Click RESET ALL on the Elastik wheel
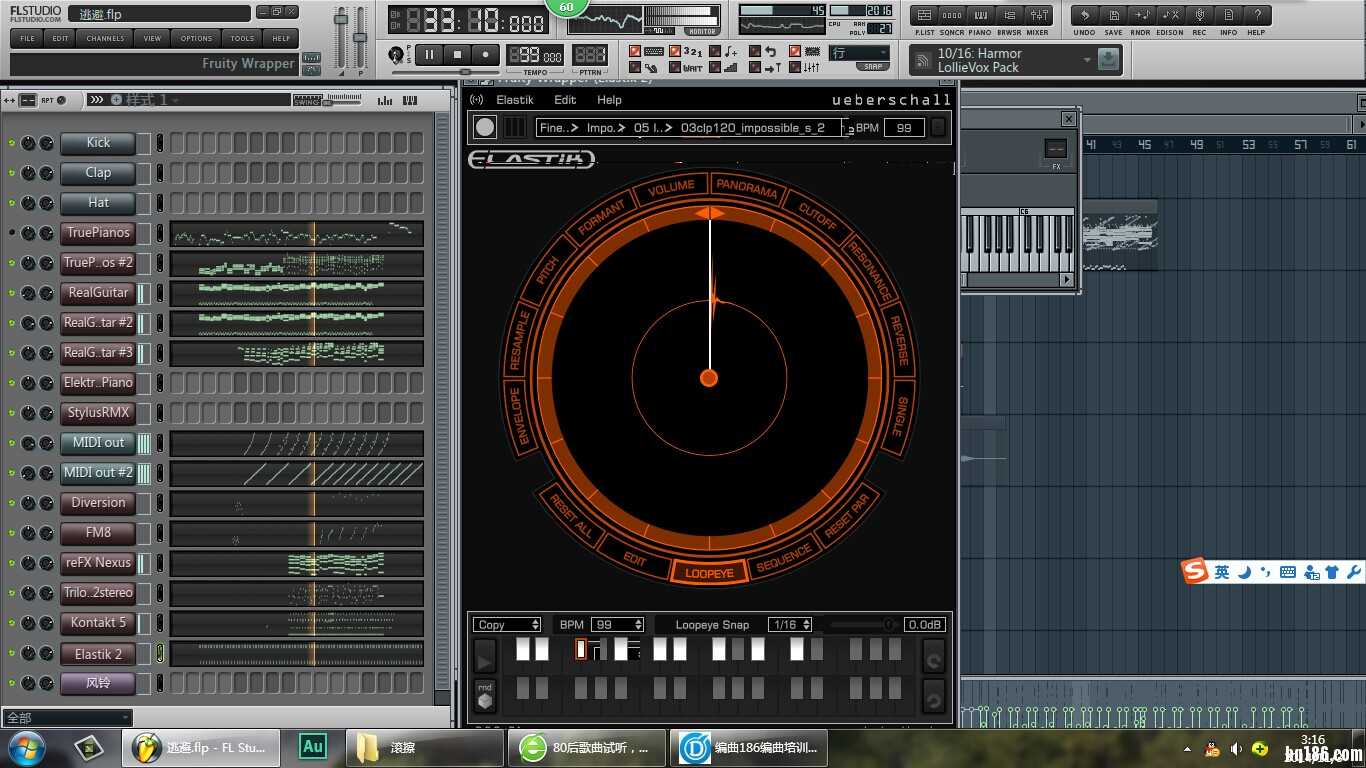 (x=571, y=517)
